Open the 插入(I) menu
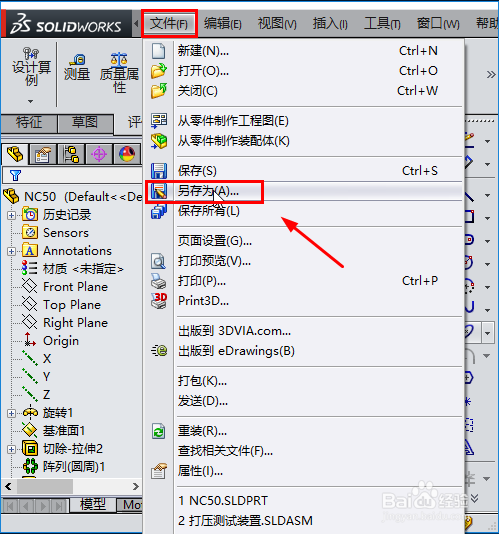This screenshot has width=499, height=534. [330, 23]
